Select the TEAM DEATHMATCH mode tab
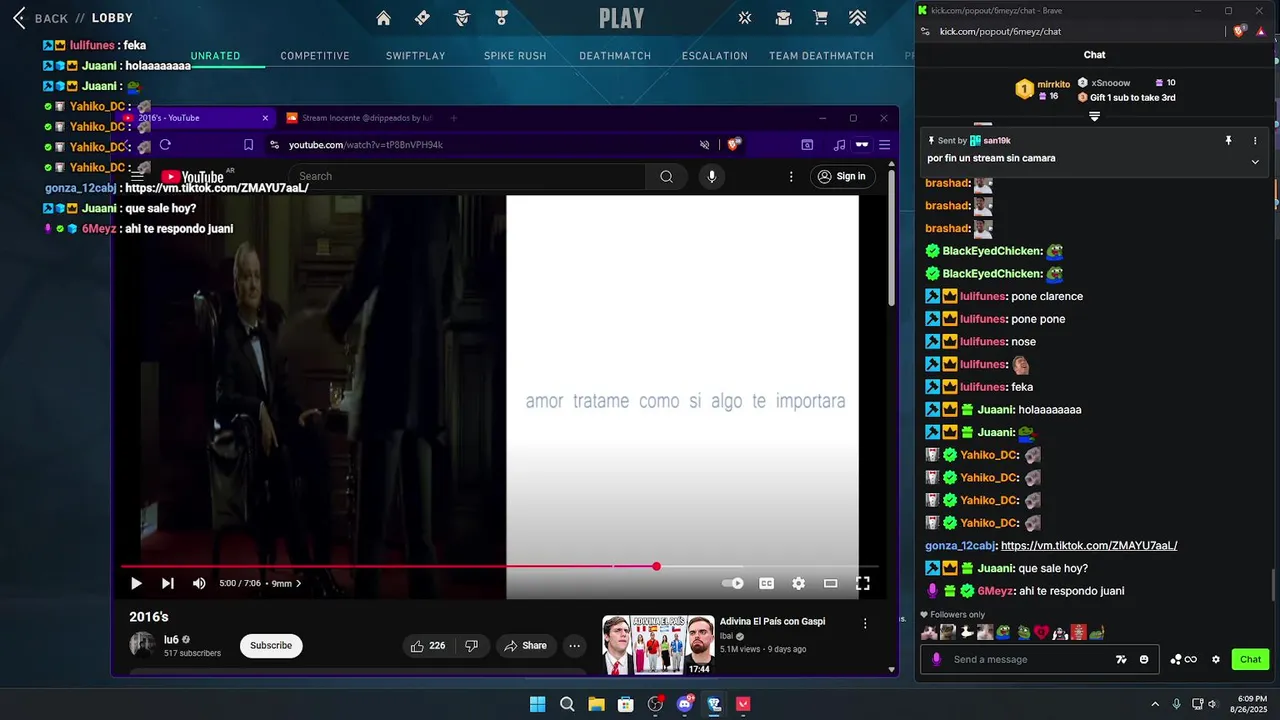This screenshot has height=720, width=1280. [821, 56]
